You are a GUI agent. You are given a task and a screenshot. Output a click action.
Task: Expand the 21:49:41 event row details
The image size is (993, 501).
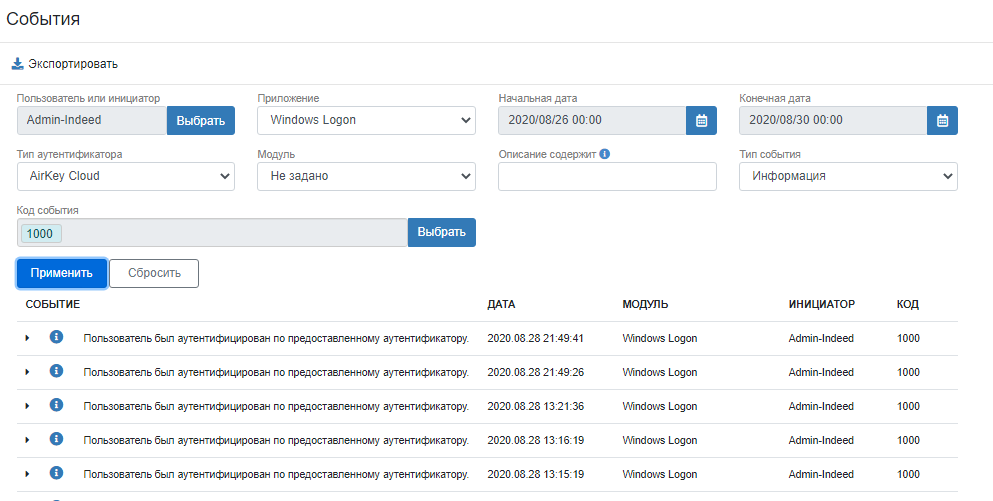click(x=28, y=338)
